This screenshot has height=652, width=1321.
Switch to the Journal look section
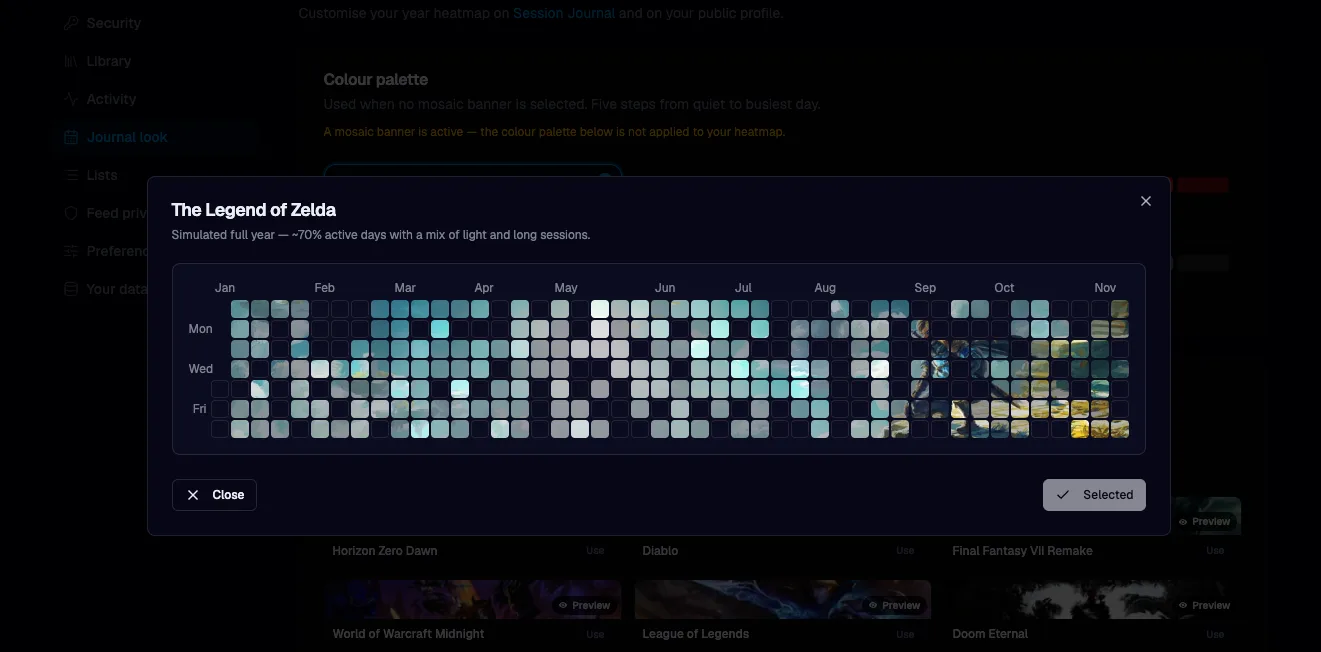coord(127,136)
